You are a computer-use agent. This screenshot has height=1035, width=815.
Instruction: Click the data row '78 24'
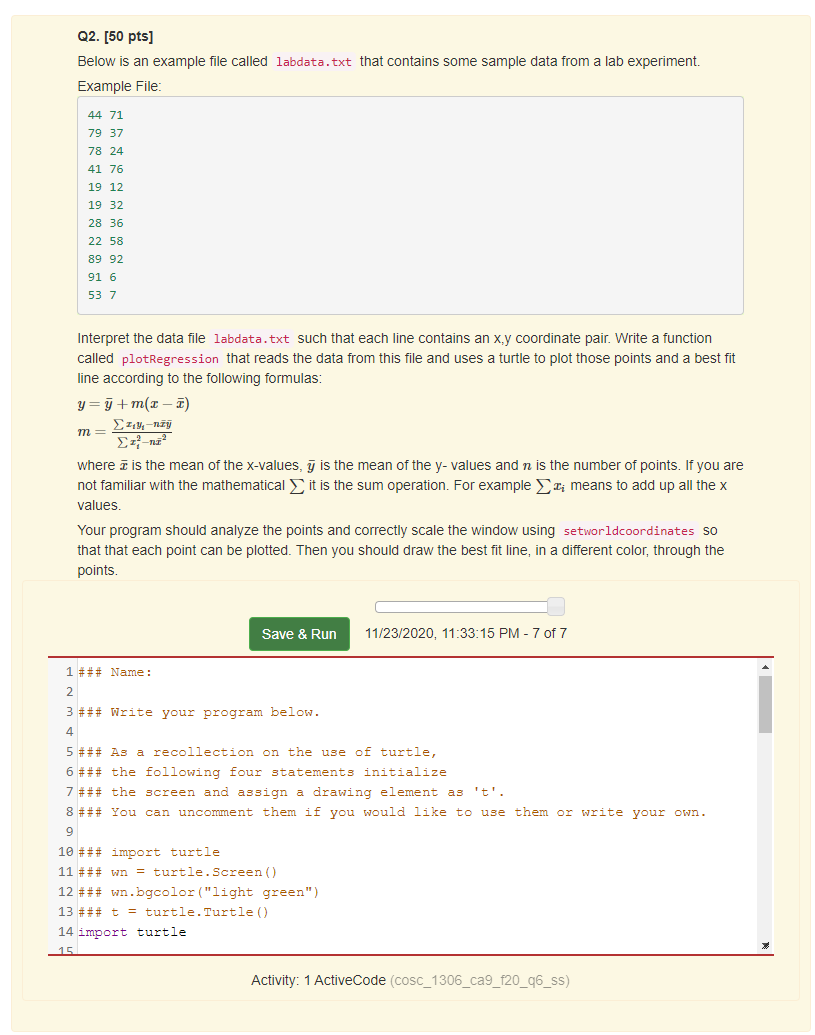pos(106,151)
